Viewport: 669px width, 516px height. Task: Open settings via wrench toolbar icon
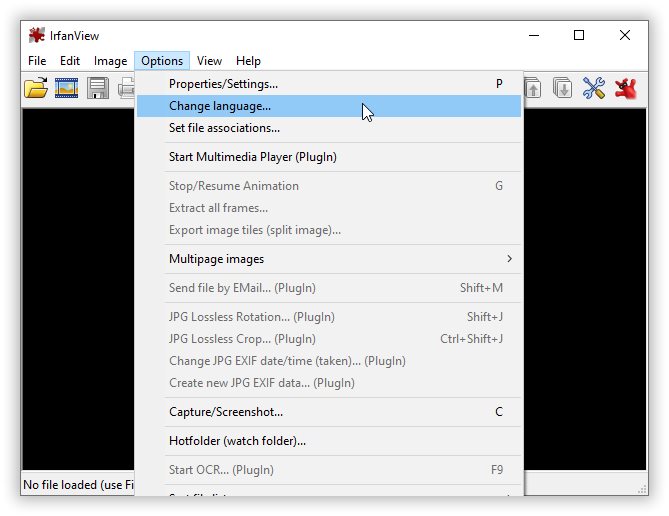(594, 88)
